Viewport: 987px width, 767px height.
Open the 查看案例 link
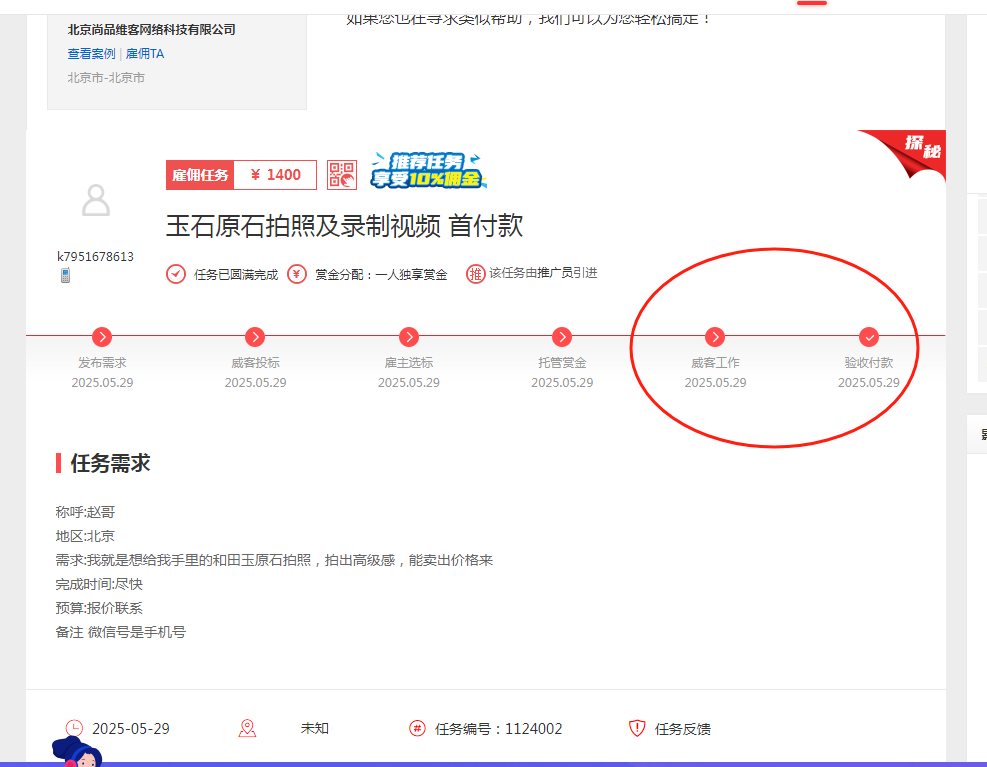click(91, 54)
